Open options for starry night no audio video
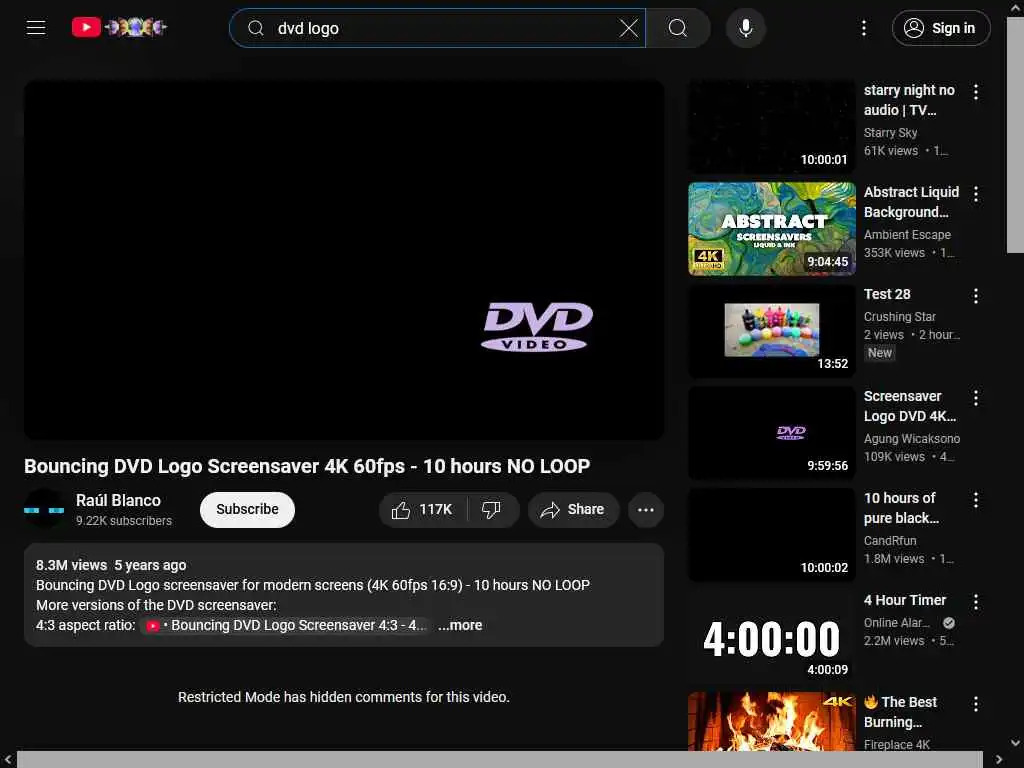Viewport: 1024px width, 768px height. click(x=976, y=92)
